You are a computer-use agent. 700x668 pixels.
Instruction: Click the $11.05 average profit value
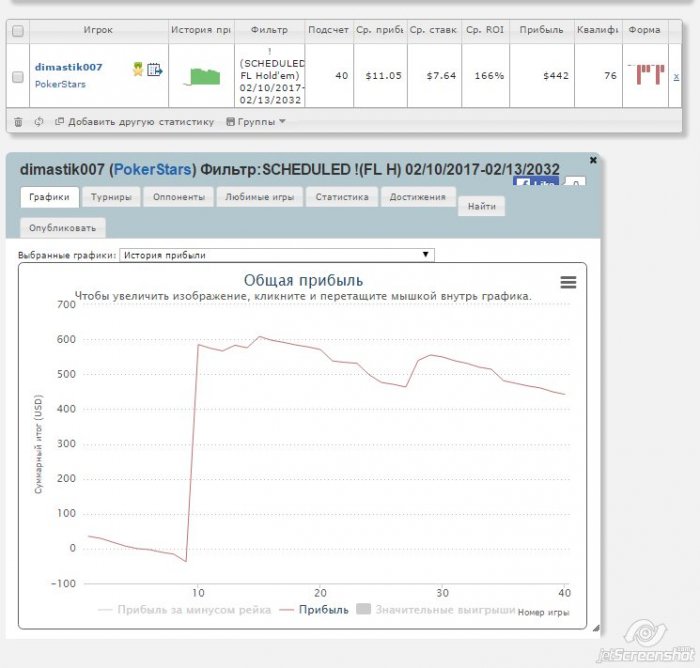tap(383, 76)
